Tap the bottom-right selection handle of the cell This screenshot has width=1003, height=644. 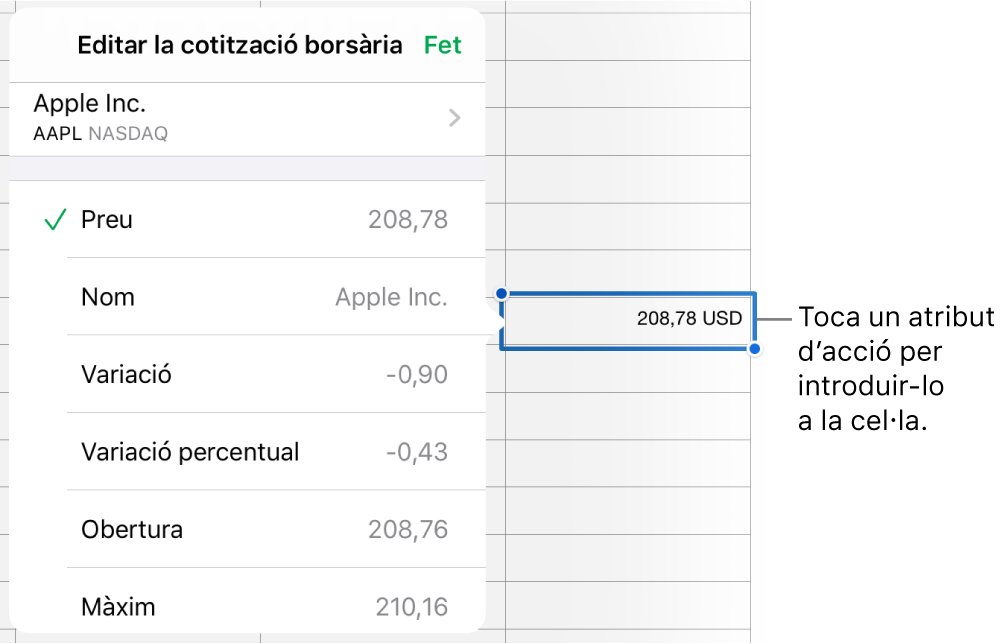click(757, 348)
